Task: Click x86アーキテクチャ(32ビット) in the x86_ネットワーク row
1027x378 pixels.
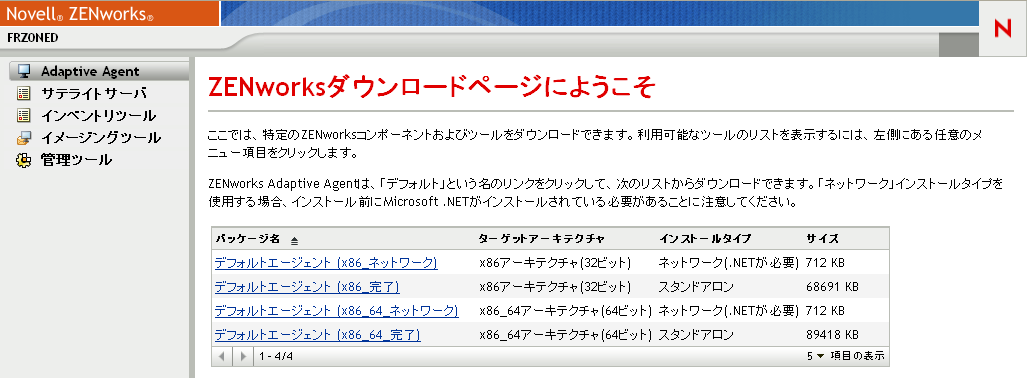Action: pos(555,263)
